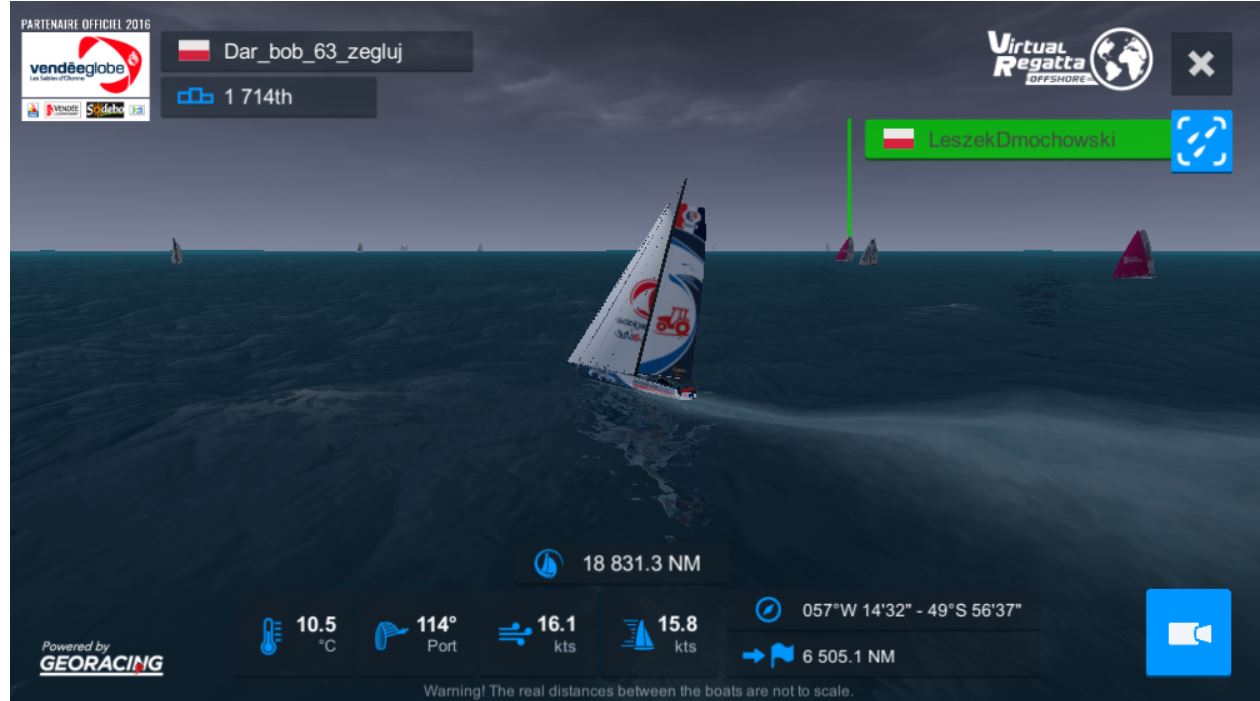Click the boat icon beside distance sailed
Screen dimensions: 1260x701
(x=548, y=564)
